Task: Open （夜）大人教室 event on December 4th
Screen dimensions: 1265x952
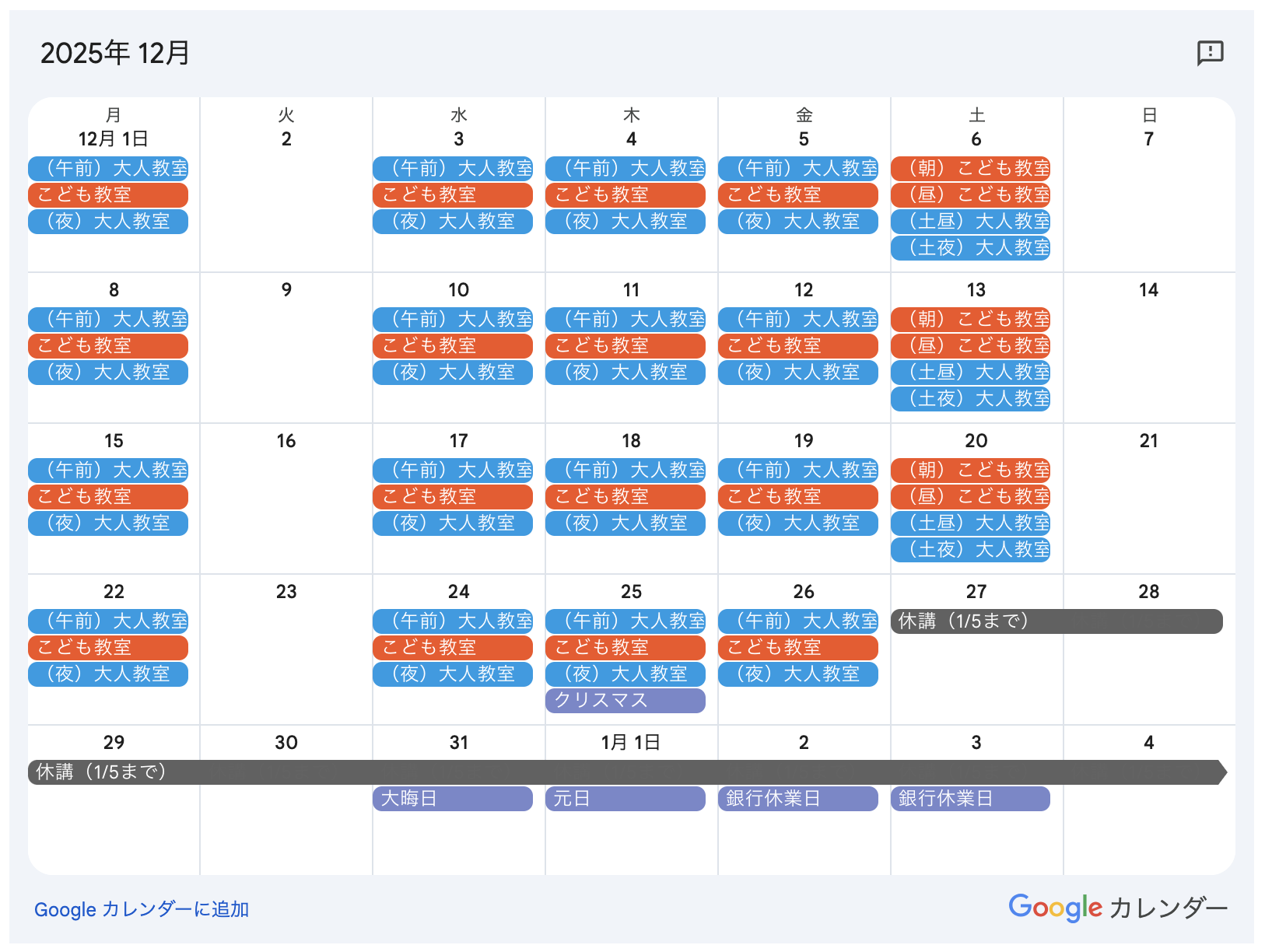Action: point(625,221)
